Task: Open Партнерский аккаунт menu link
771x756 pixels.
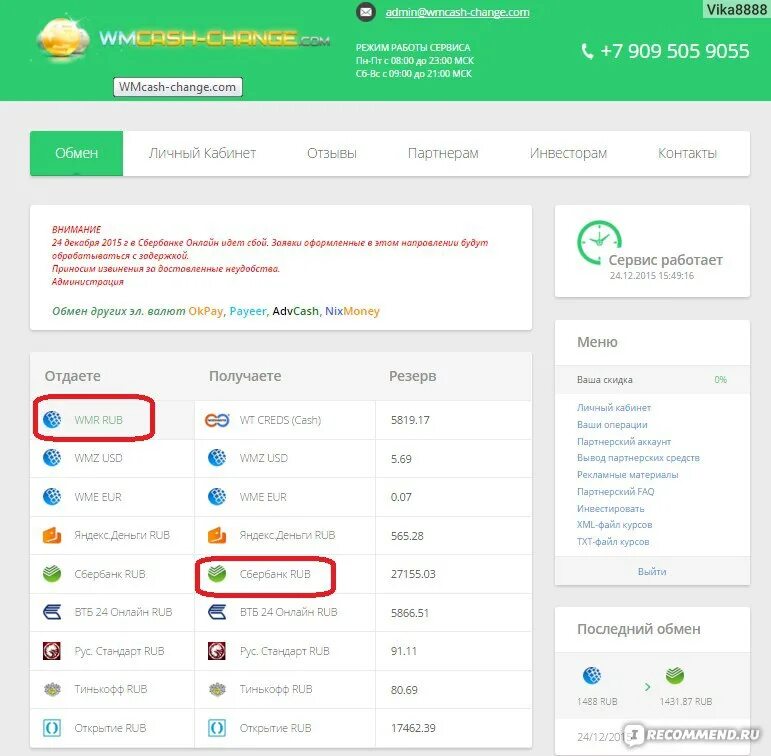Action: pos(624,442)
